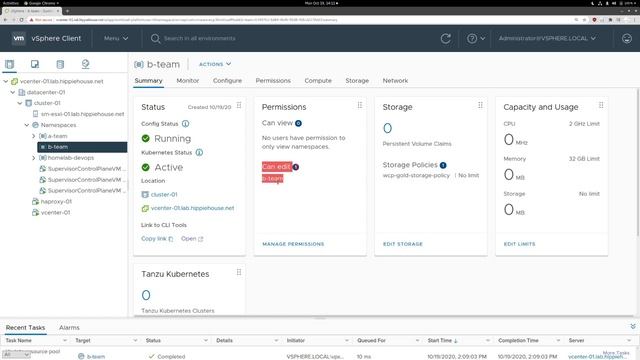Click the copy link clipboard icon

pos(171,239)
